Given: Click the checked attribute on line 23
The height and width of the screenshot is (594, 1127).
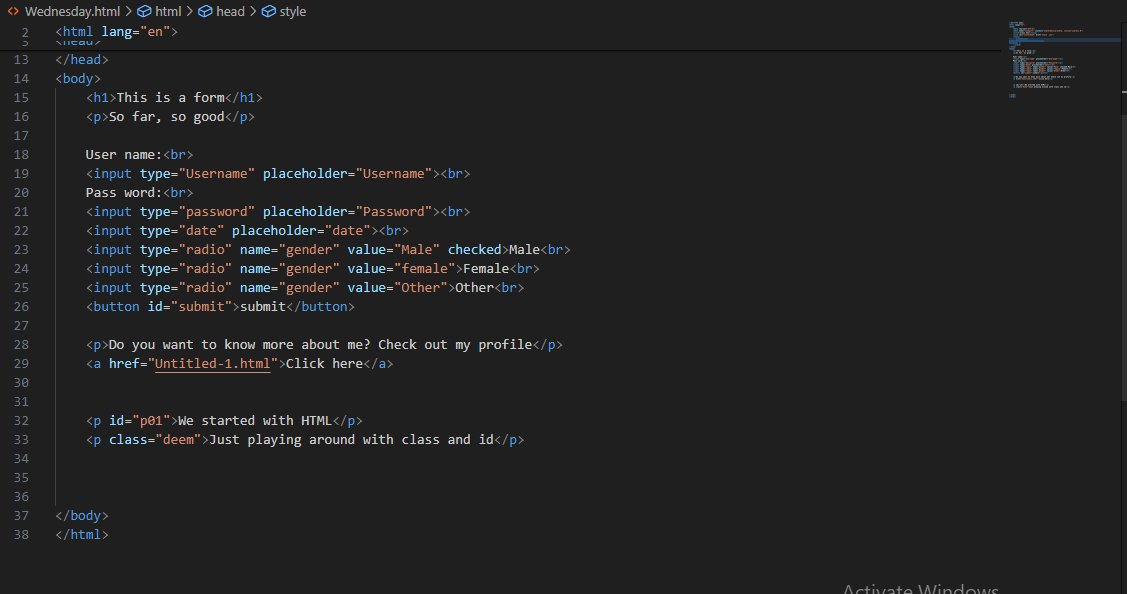Looking at the screenshot, I should point(474,249).
